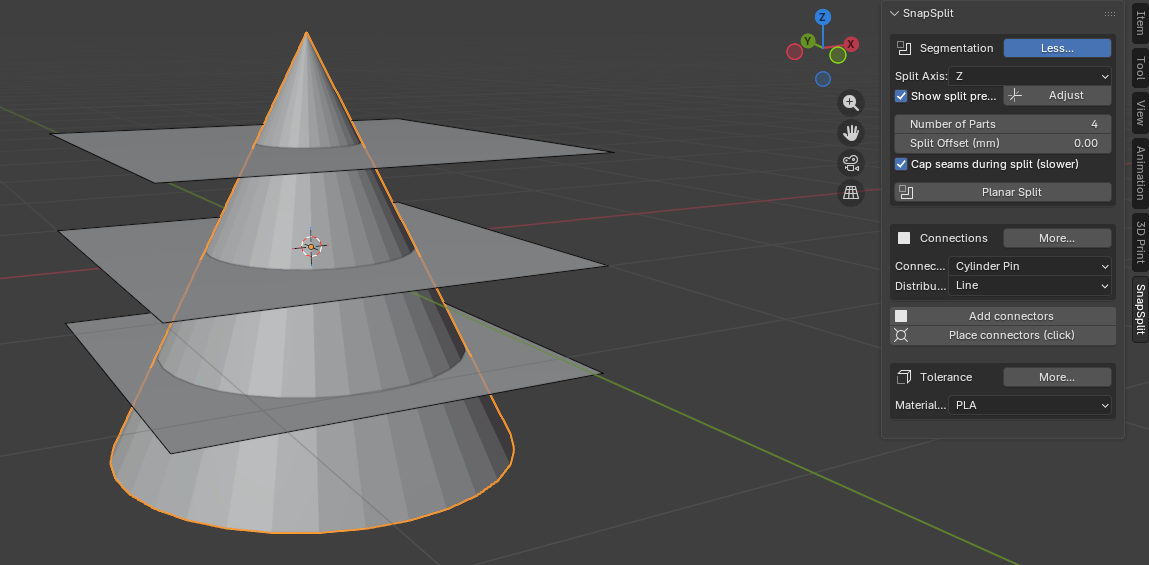Open the Split Axis dropdown

pyautogui.click(x=1030, y=76)
